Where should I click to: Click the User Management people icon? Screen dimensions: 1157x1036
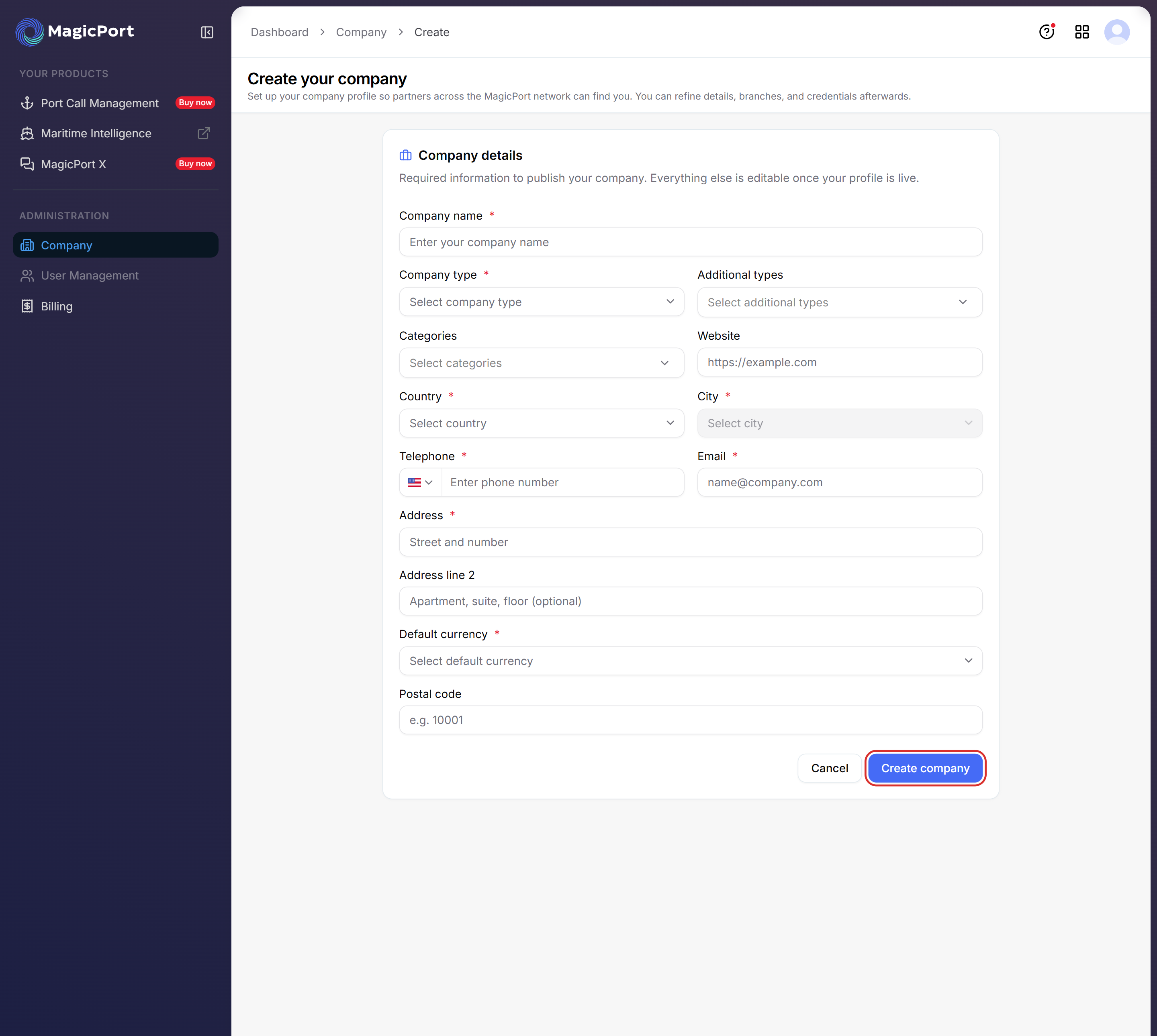point(27,275)
